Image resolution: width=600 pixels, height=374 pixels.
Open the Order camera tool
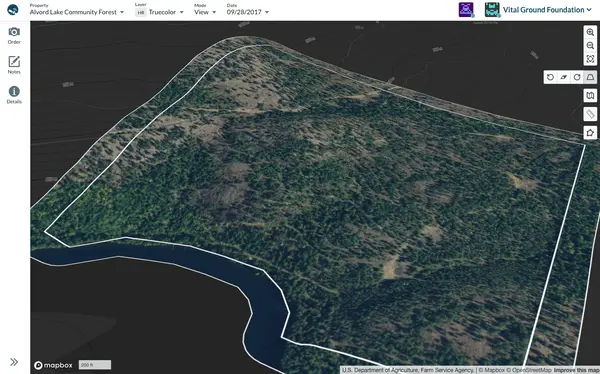[14, 35]
